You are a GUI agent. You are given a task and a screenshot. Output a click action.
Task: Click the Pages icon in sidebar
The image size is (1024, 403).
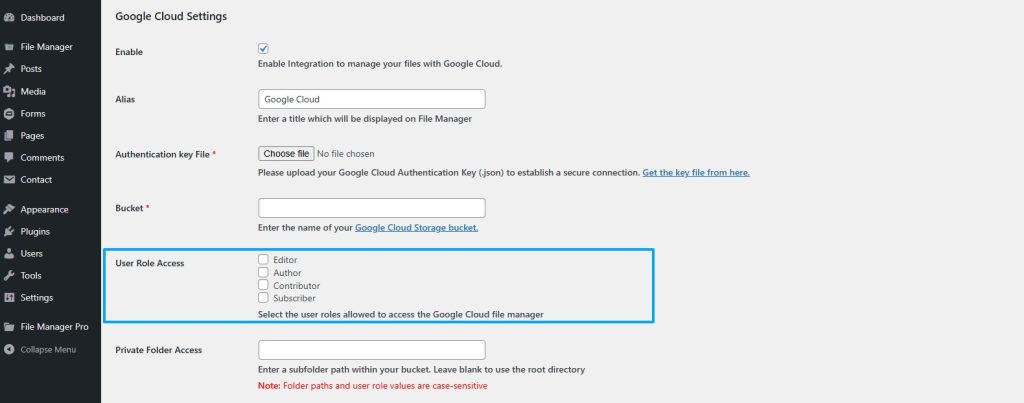tap(8, 136)
